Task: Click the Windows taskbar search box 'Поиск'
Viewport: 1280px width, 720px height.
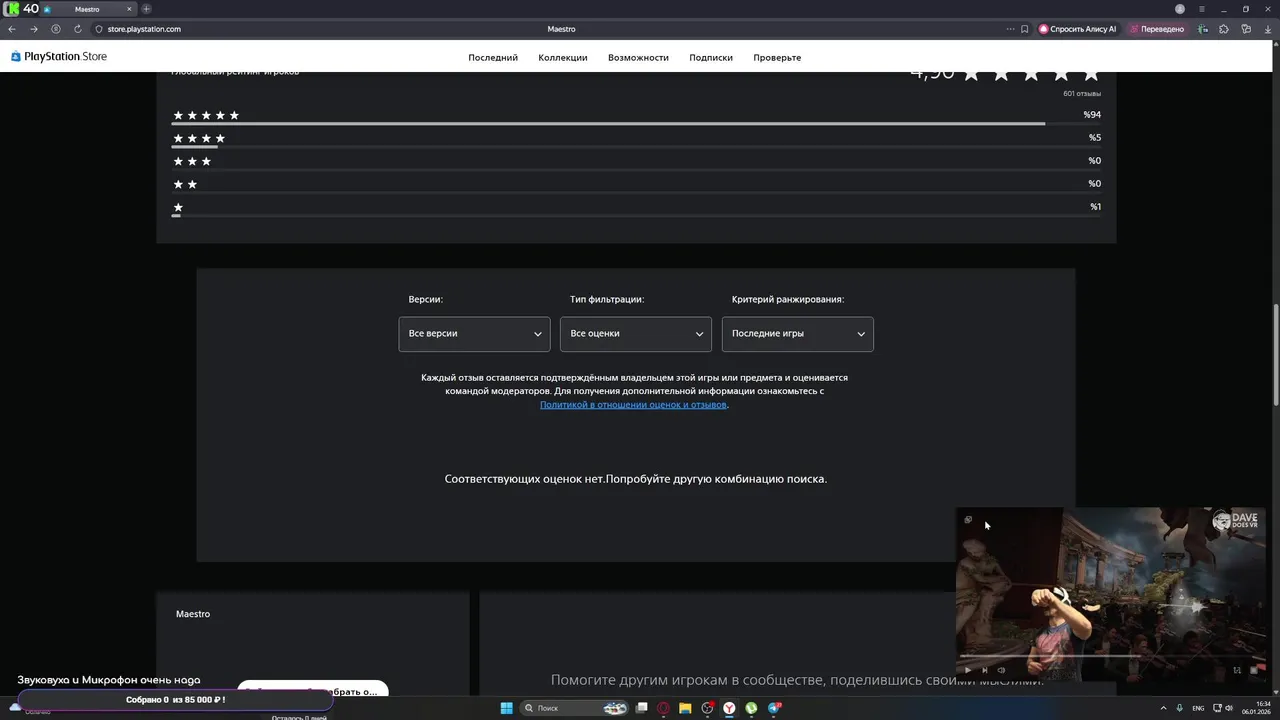Action: coord(574,708)
